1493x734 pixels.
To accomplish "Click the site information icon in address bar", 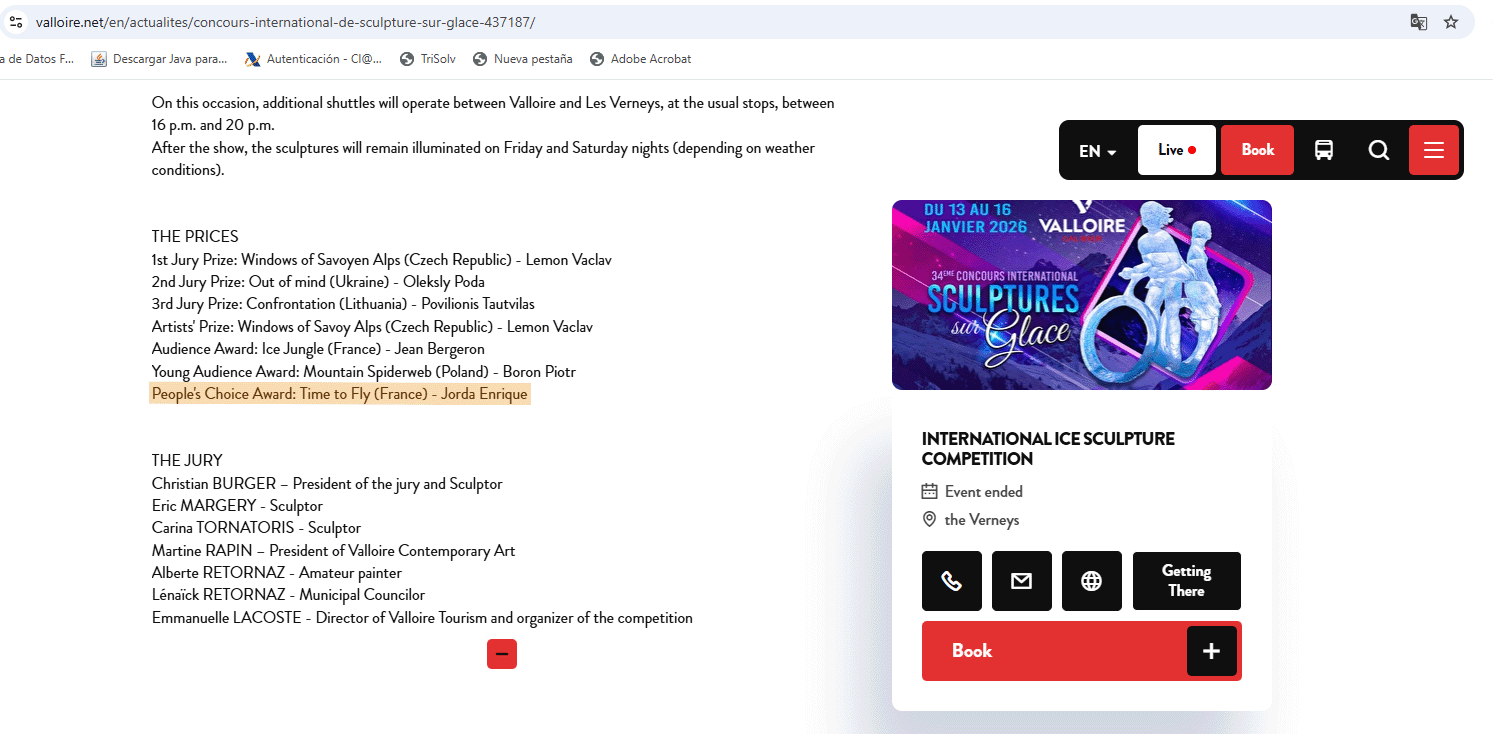I will [x=15, y=22].
